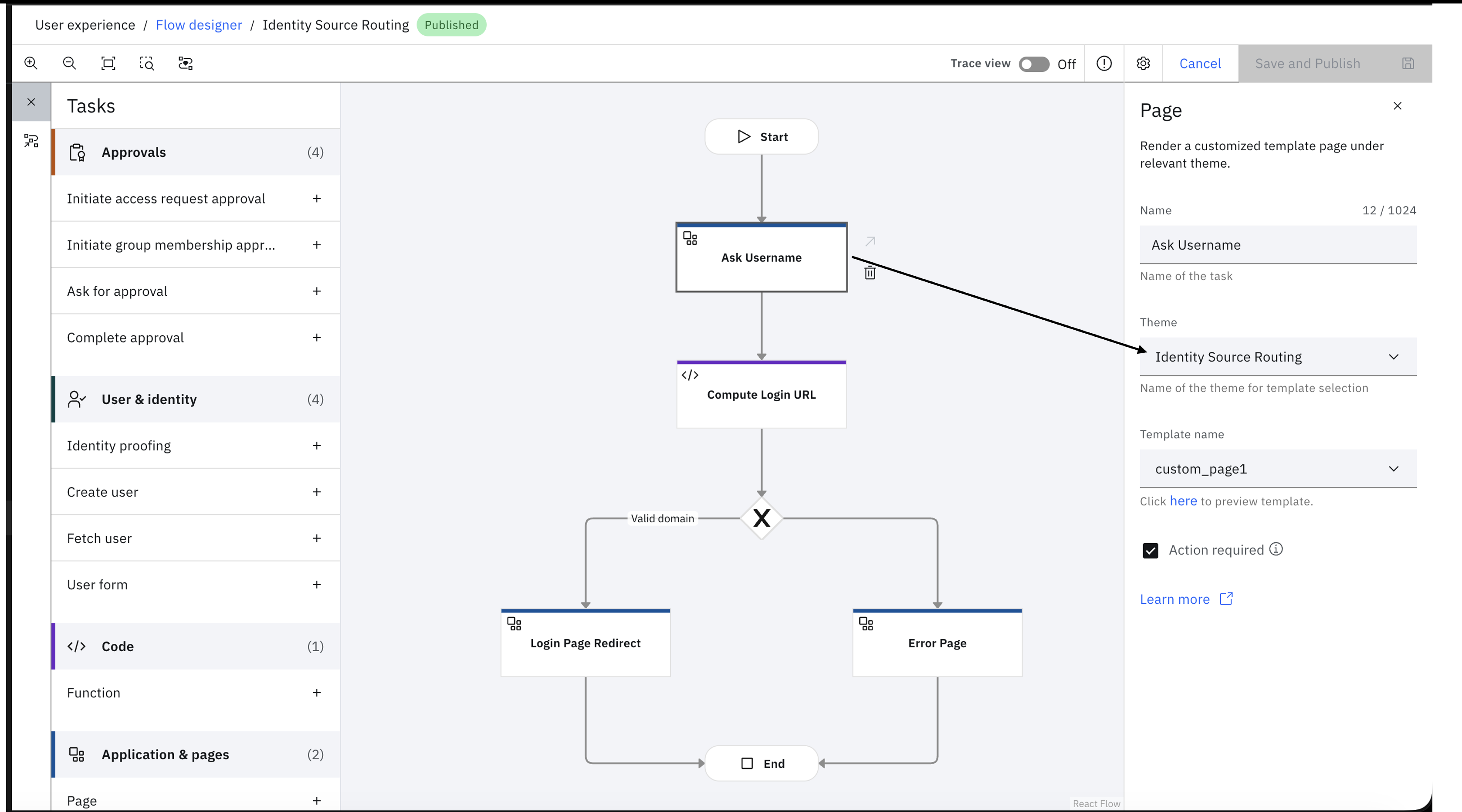The width and height of the screenshot is (1462, 812).
Task: Delete the Ask Username node via trash icon
Action: (870, 273)
